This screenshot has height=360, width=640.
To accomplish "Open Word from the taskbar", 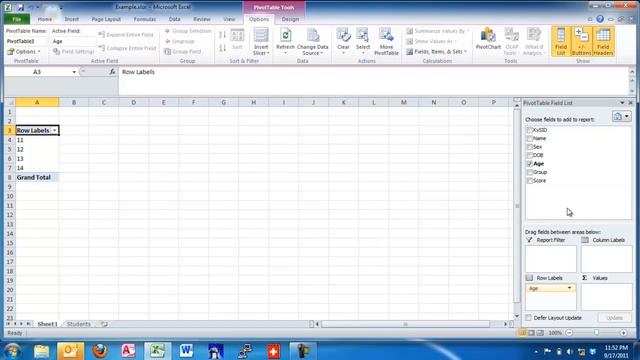I will [186, 351].
